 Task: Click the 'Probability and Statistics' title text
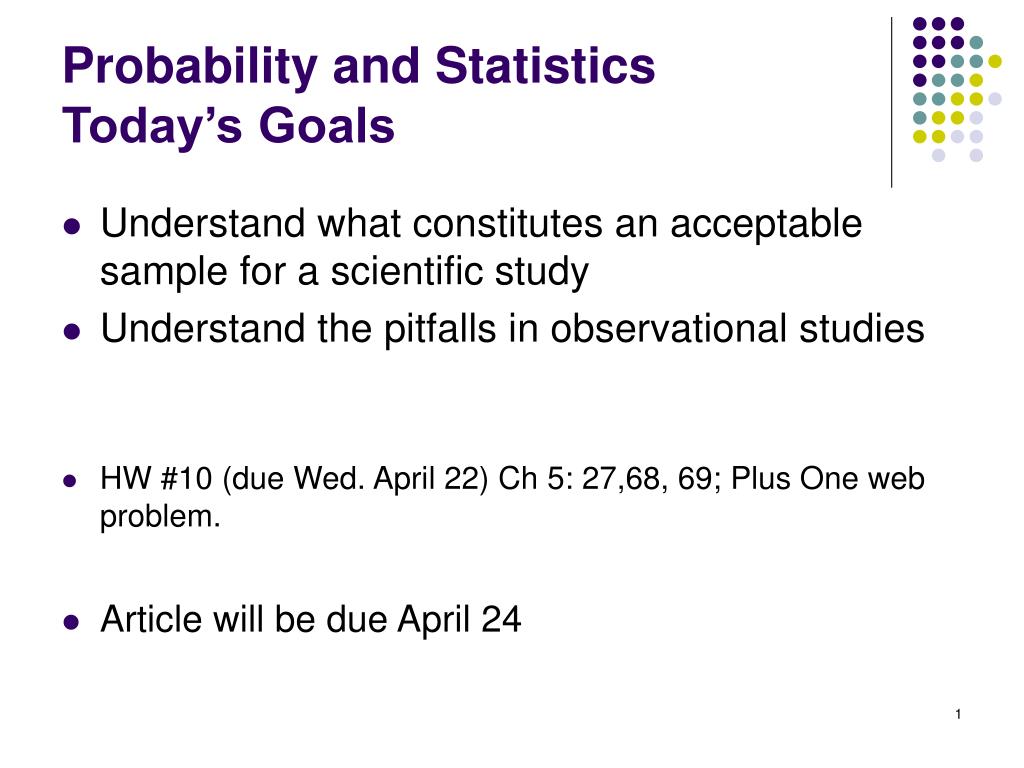click(359, 67)
